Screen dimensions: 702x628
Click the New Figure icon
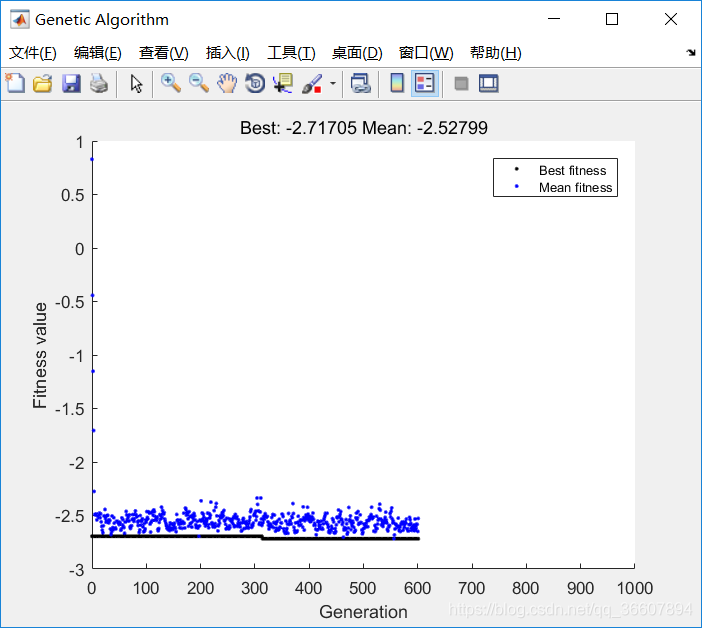click(15, 84)
